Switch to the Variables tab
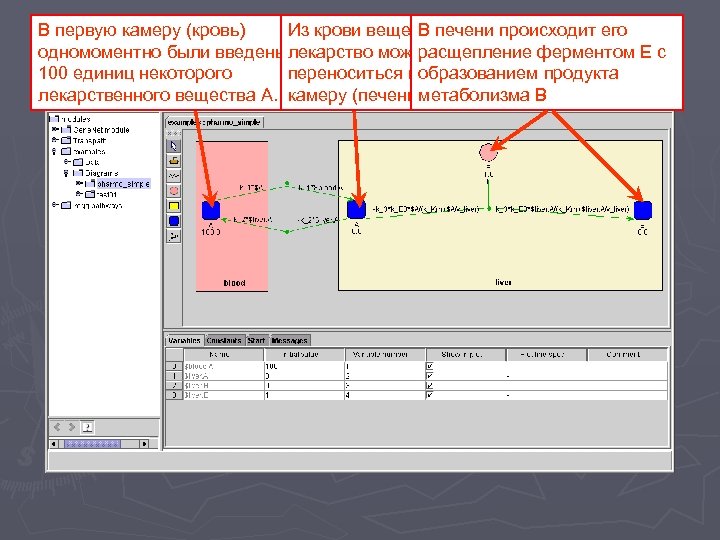 coord(184,340)
